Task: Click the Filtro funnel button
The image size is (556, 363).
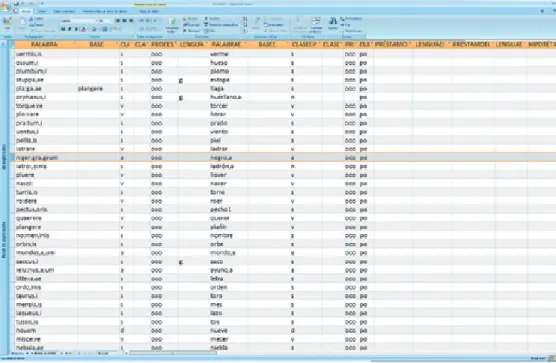Action: [257, 23]
